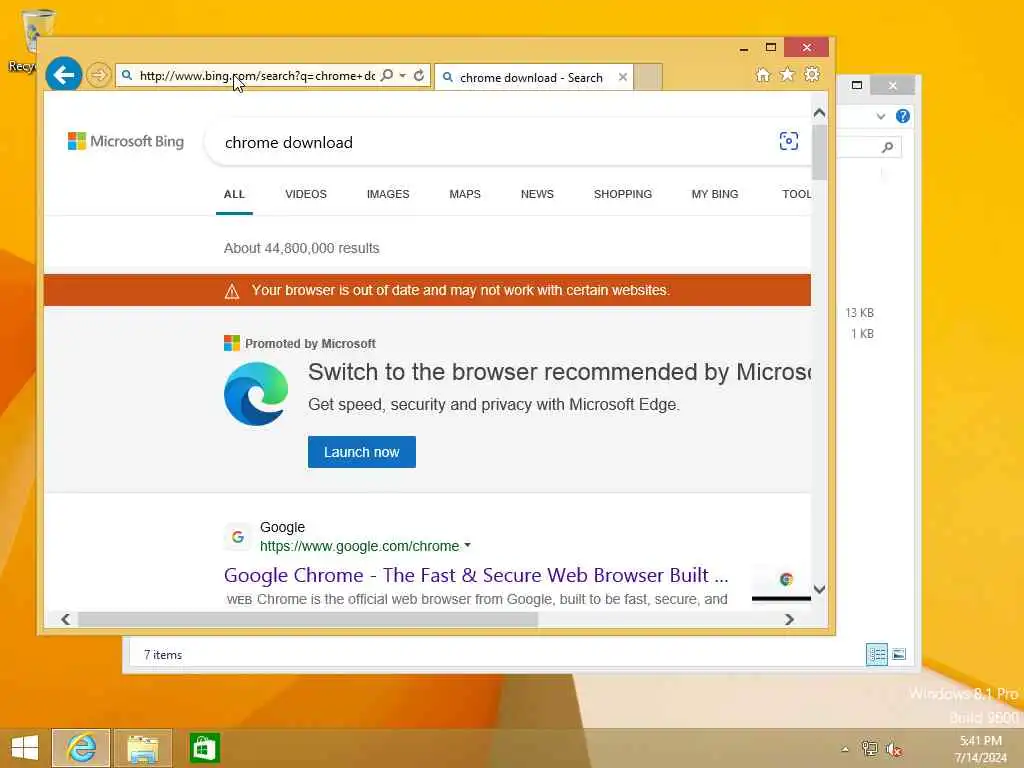This screenshot has width=1024, height=768.
Task: Click vertical scrollbar down arrow
Action: click(x=820, y=590)
